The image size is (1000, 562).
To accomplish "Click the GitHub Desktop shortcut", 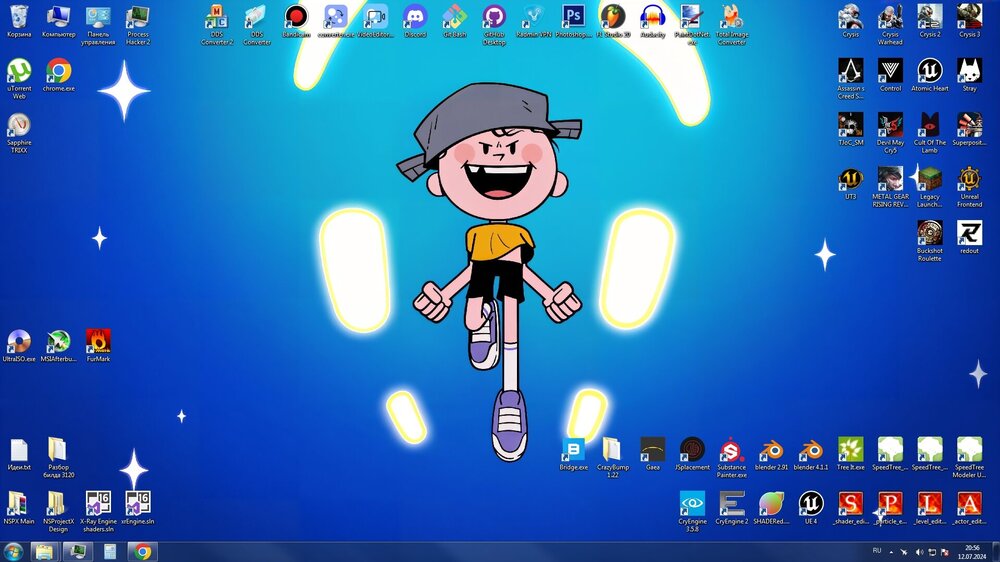I will 494,18.
